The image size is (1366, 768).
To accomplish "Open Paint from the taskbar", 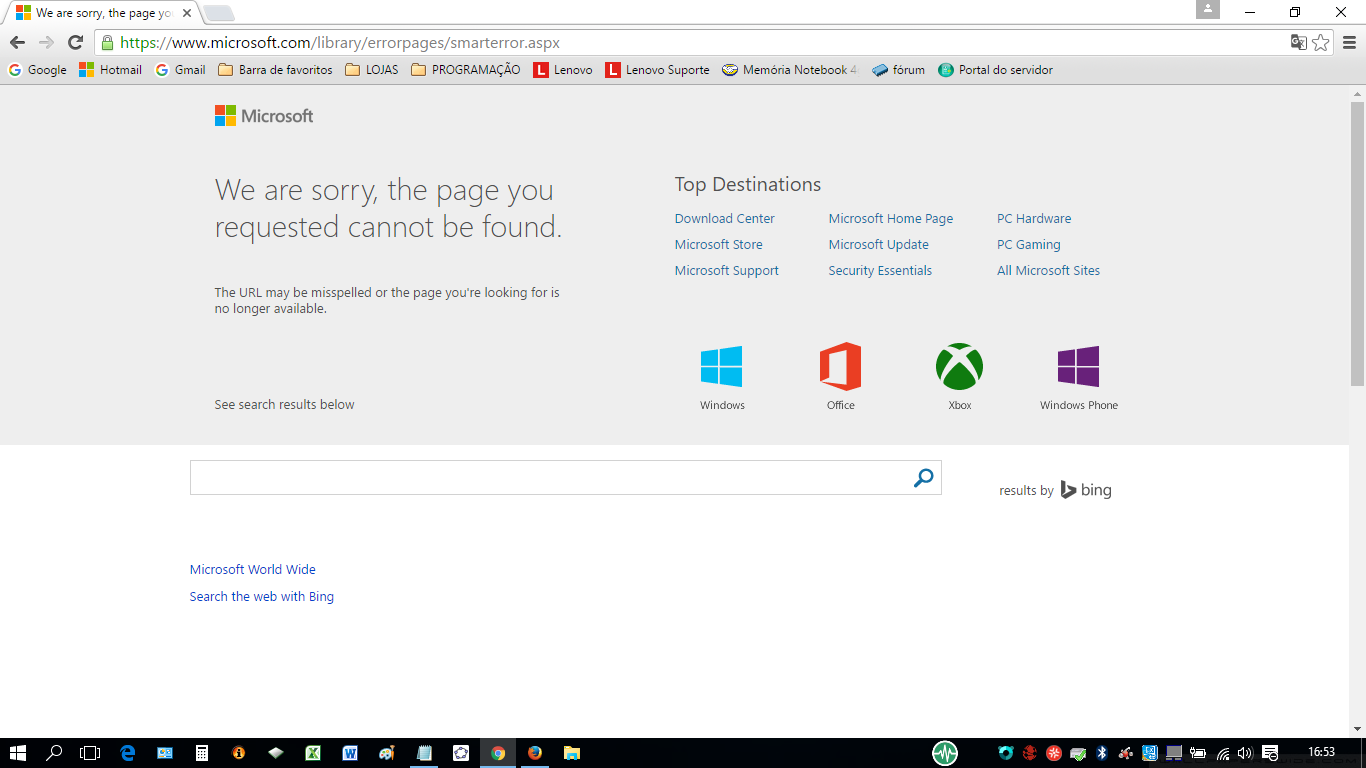I will click(387, 753).
